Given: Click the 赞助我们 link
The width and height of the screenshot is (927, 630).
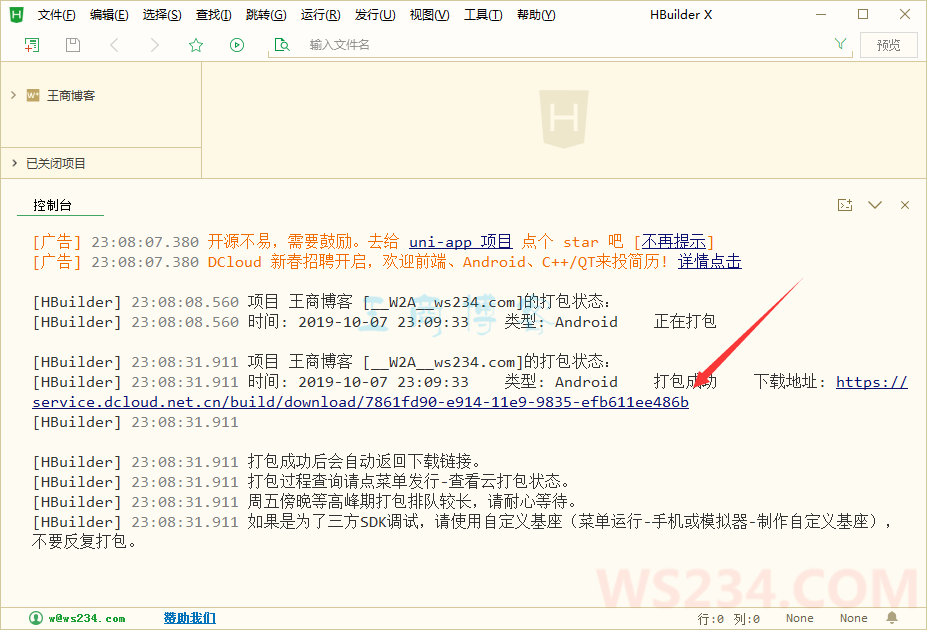Looking at the screenshot, I should 190,618.
